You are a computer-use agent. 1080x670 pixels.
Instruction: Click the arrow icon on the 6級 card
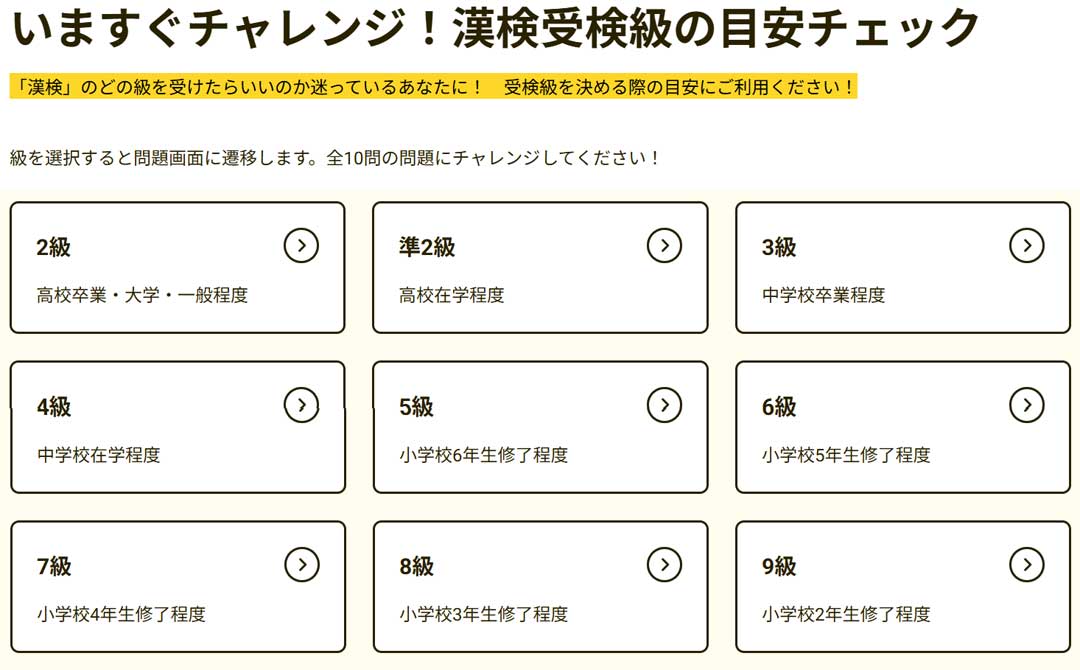[x=1026, y=404]
